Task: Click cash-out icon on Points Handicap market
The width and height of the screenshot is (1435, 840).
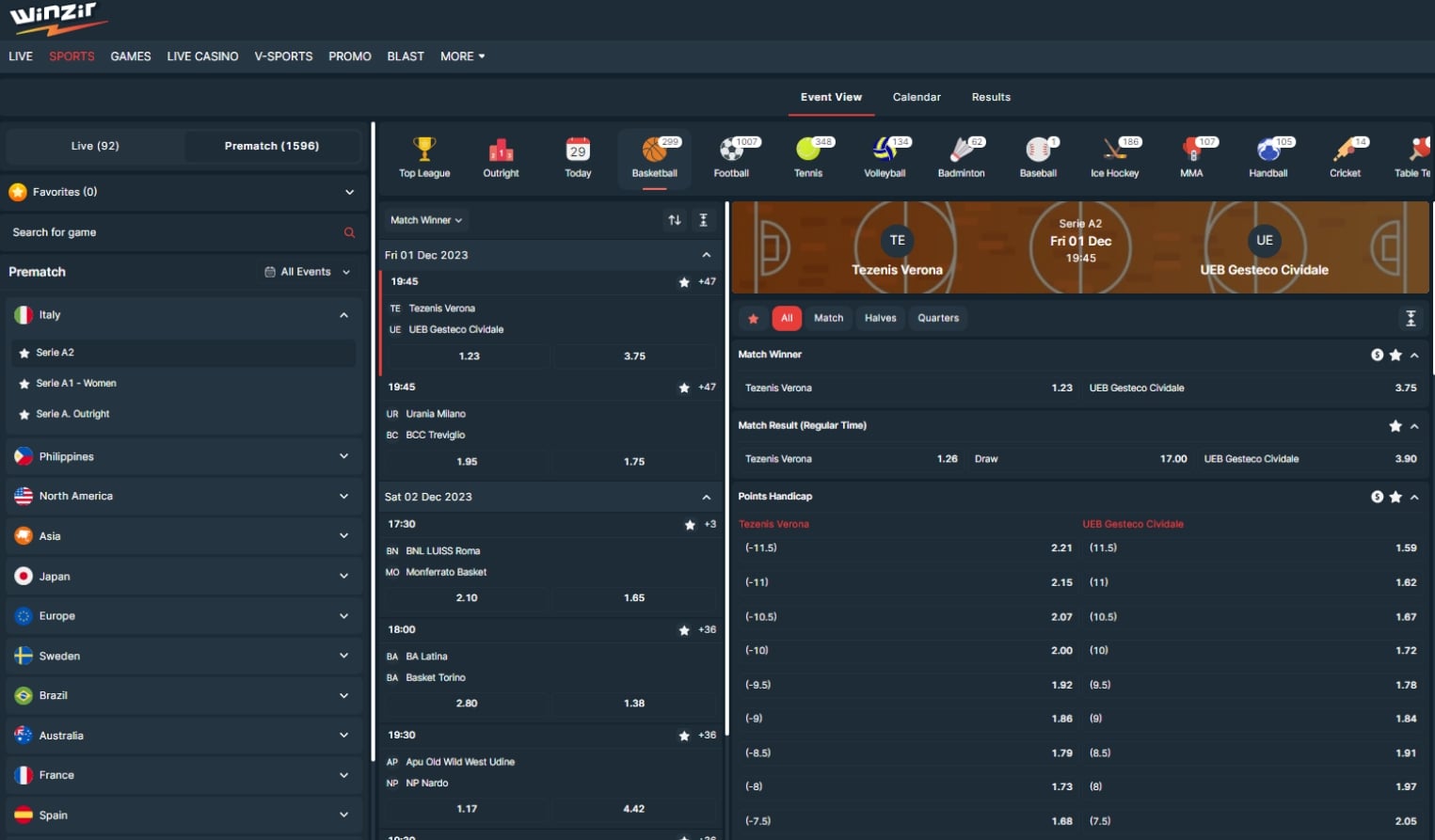Action: [1377, 497]
